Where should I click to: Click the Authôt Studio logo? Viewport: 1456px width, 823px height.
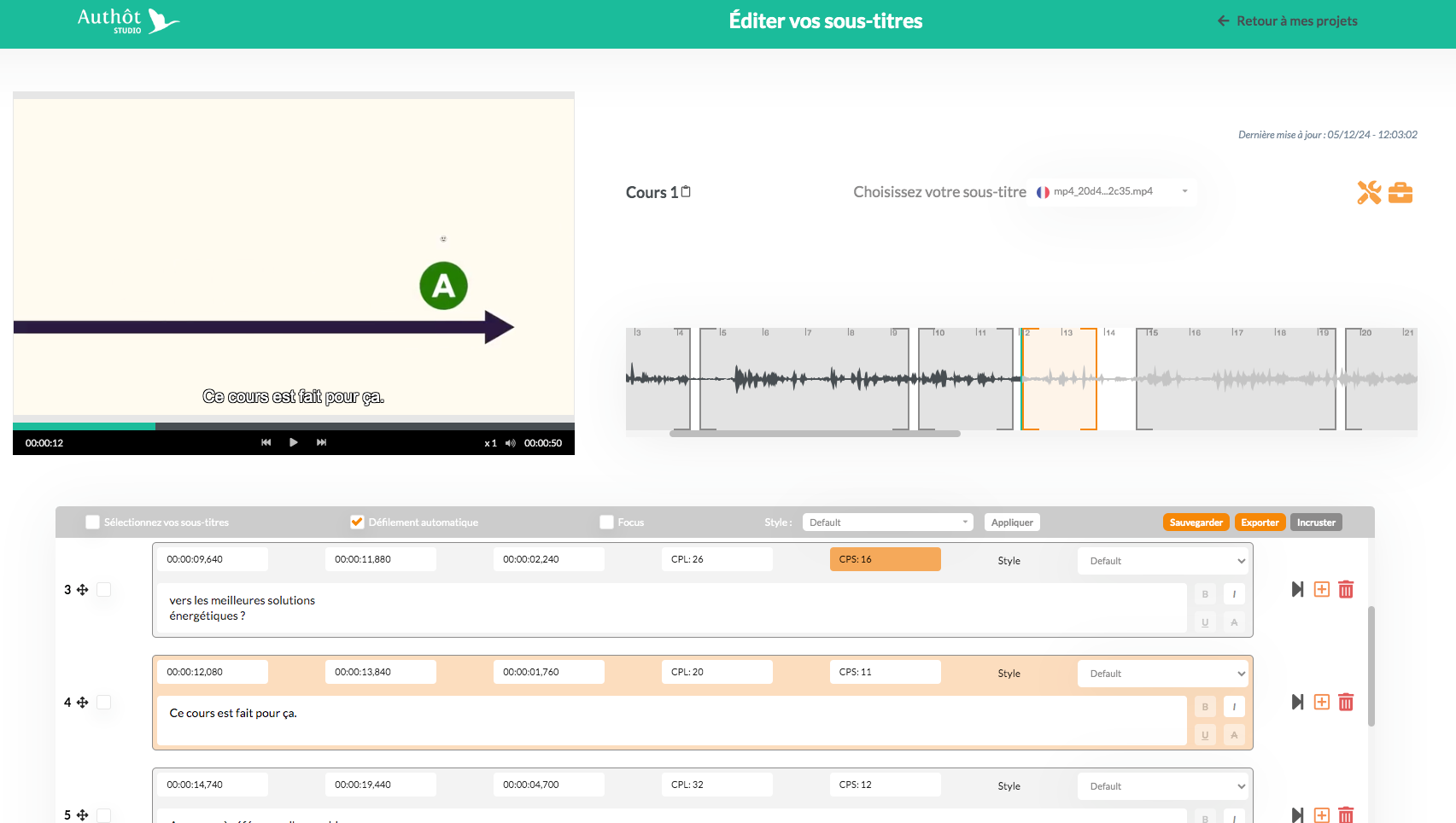coord(128,20)
